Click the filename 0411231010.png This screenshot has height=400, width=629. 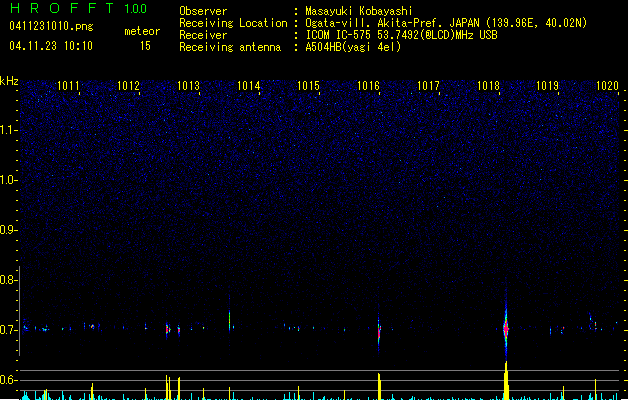click(51, 26)
